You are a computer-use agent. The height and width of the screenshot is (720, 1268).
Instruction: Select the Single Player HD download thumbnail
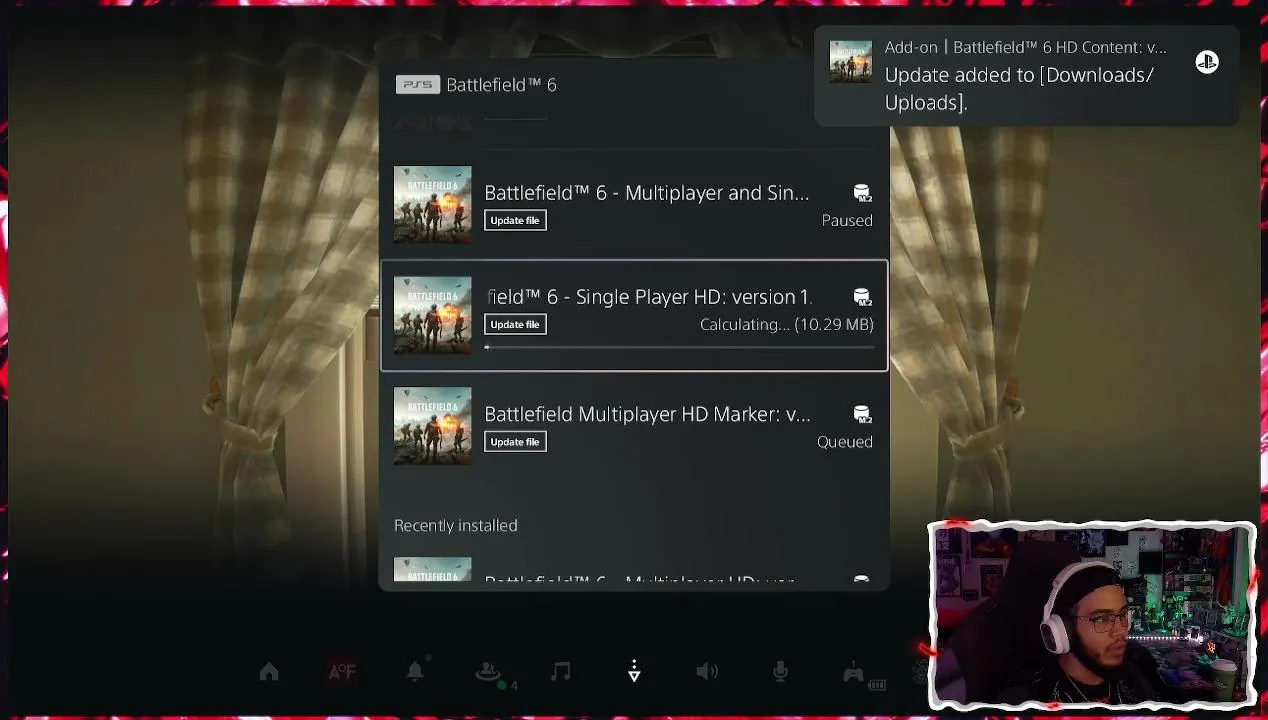pos(432,315)
